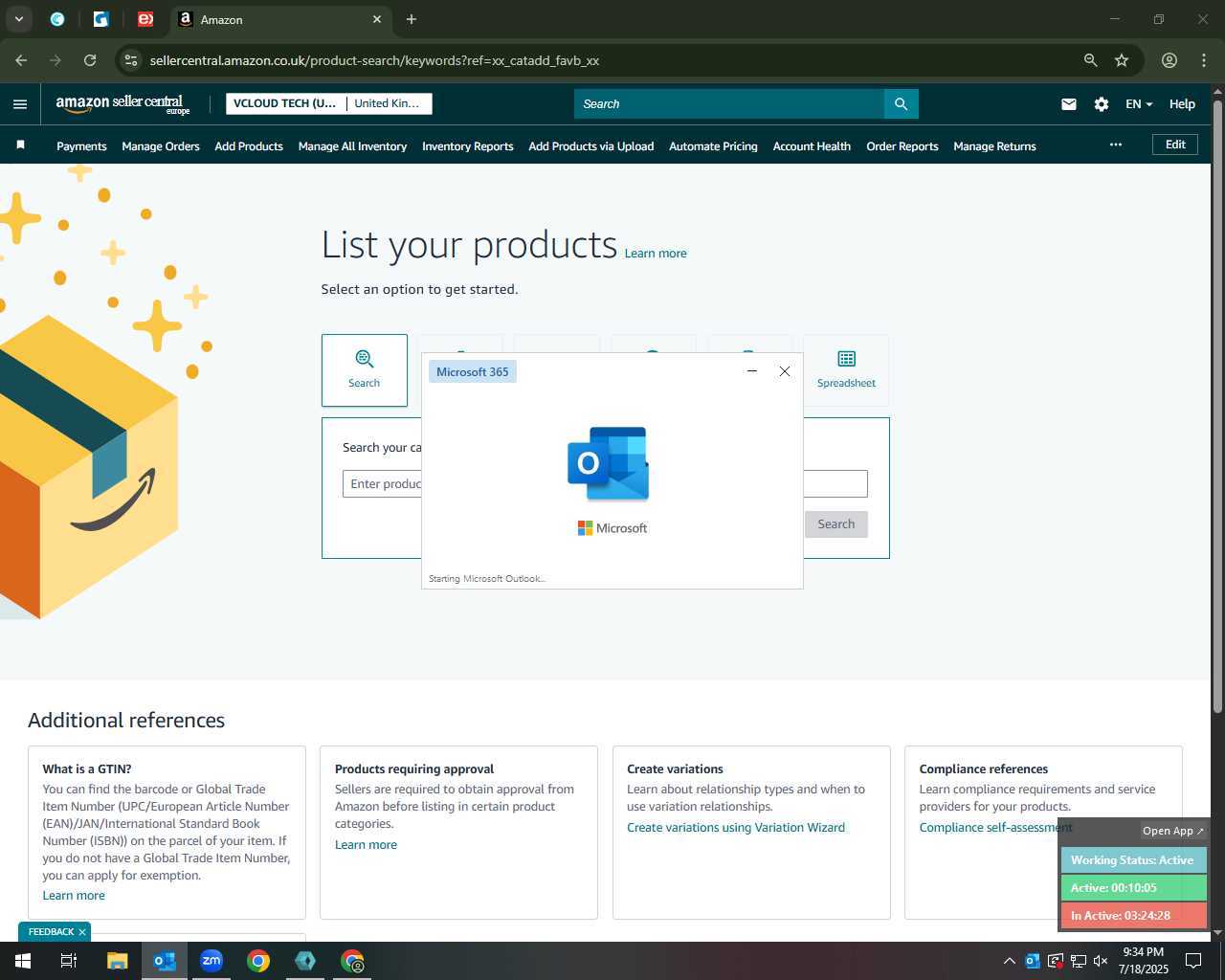Click the bookmark flag icon in the favorites bar
Screen dimensions: 1225x980
20,145
